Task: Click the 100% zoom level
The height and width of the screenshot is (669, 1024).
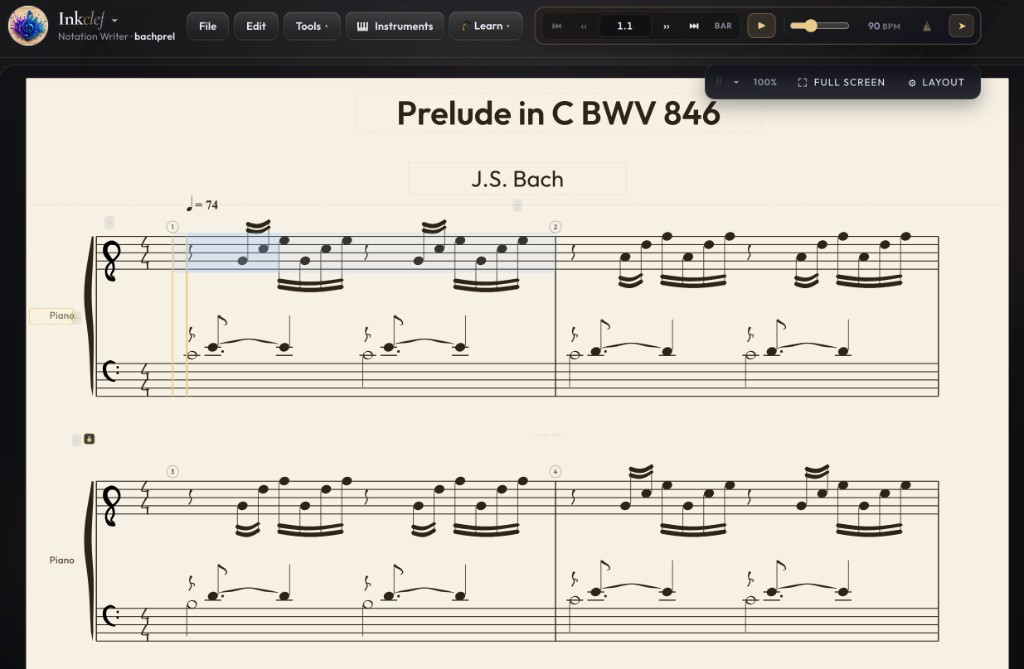Action: (x=765, y=82)
